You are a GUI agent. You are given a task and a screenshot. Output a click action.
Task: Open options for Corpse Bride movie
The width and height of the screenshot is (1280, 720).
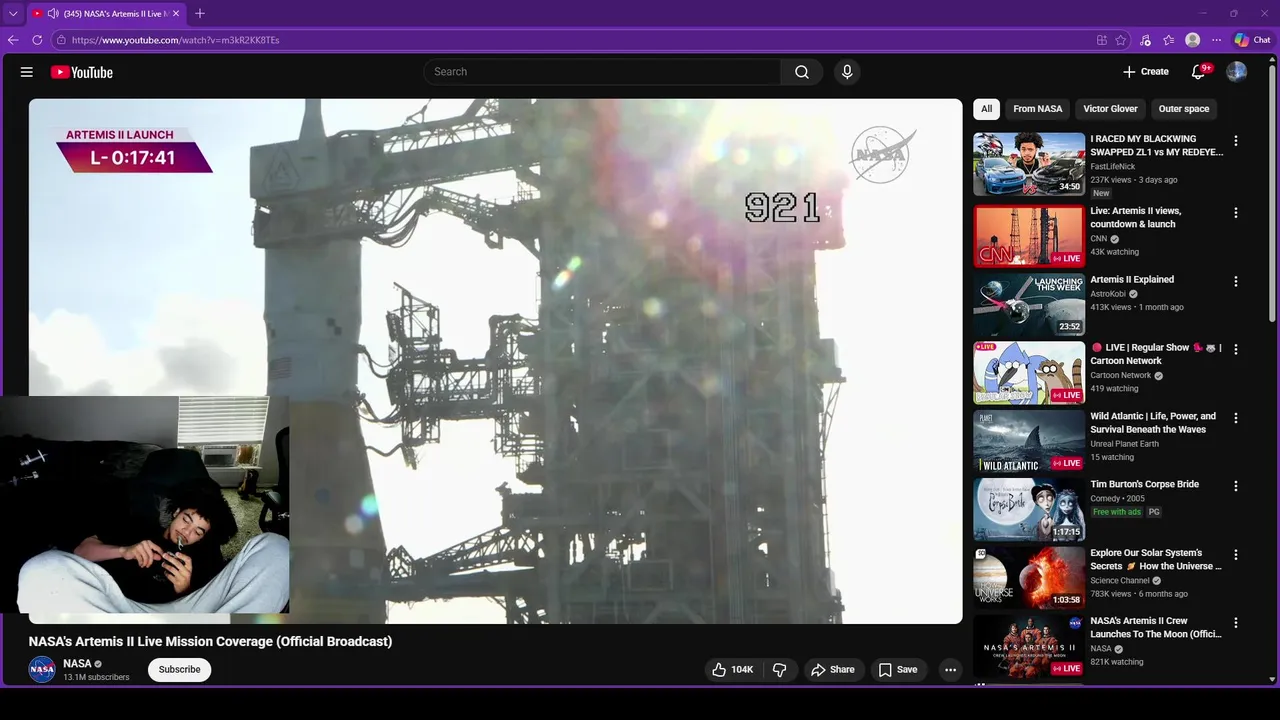click(1236, 486)
